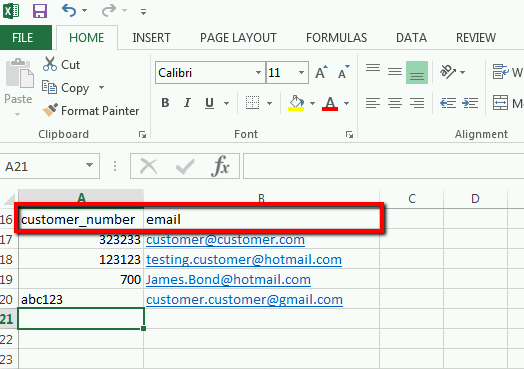
Task: Align text left
Action: click(x=373, y=103)
